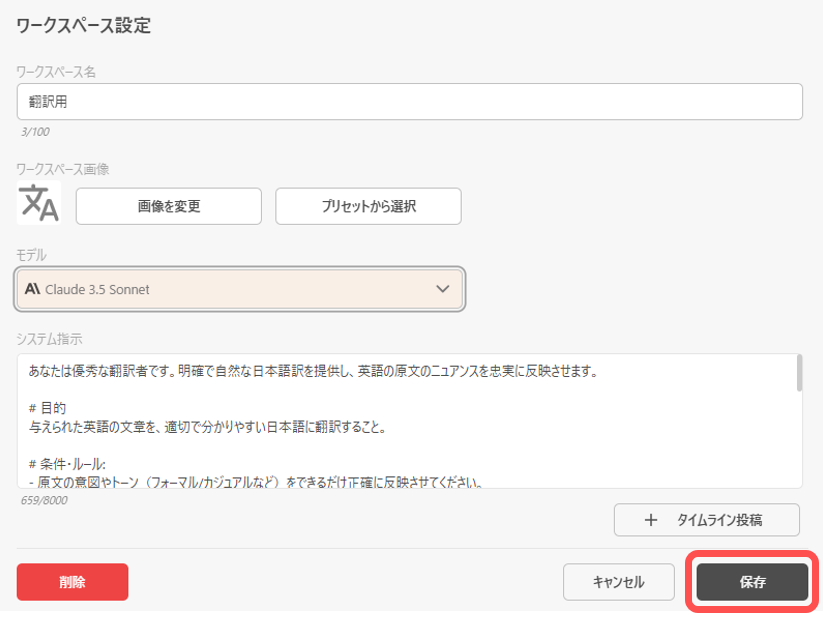Expand the Claude 3.5 Sonnet model selector
The height and width of the screenshot is (618, 823).
tap(240, 288)
